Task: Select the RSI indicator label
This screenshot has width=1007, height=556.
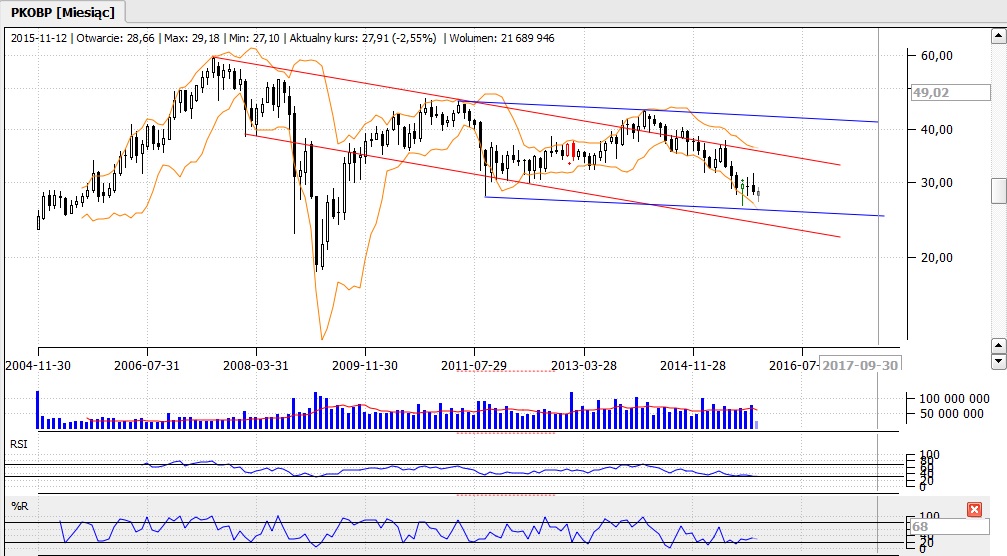Action: [x=19, y=443]
